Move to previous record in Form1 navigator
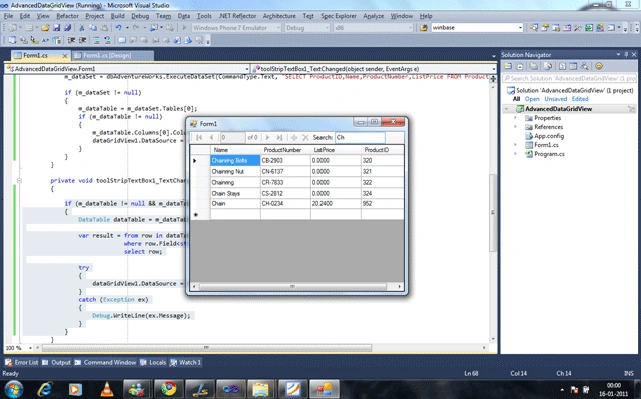The image size is (641, 399). click(211, 137)
